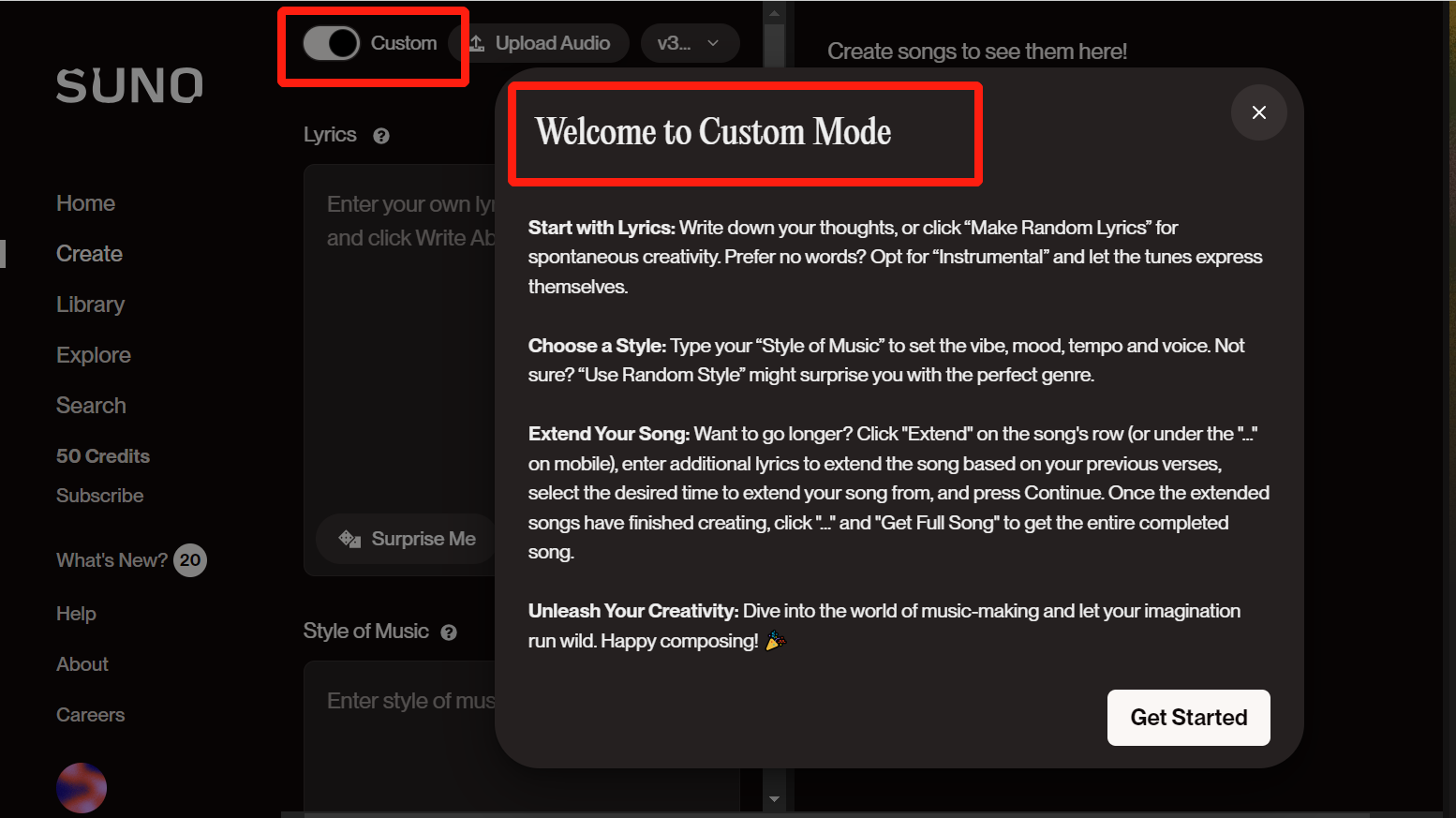Open the v3 model version dropdown

pos(690,43)
